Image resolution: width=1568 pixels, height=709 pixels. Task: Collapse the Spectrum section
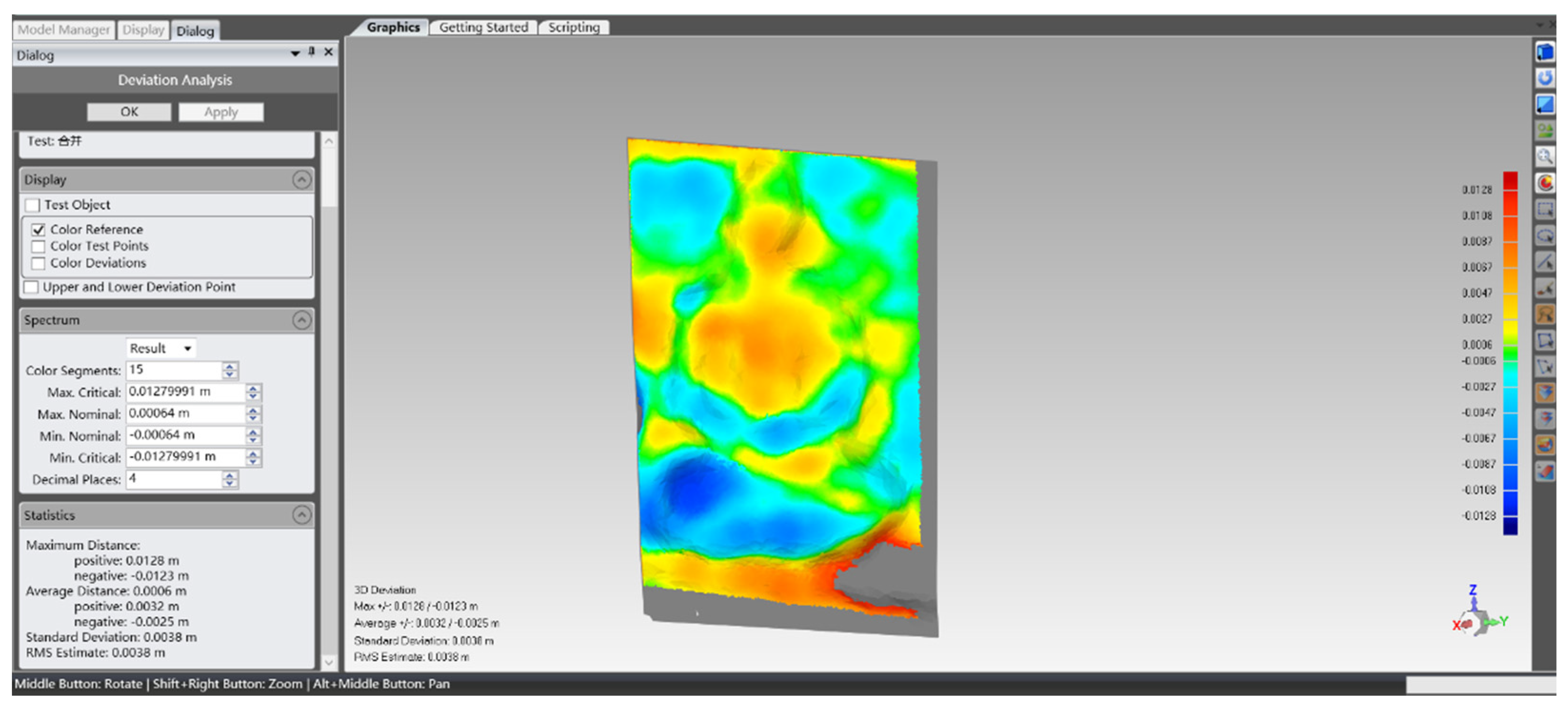(x=301, y=320)
